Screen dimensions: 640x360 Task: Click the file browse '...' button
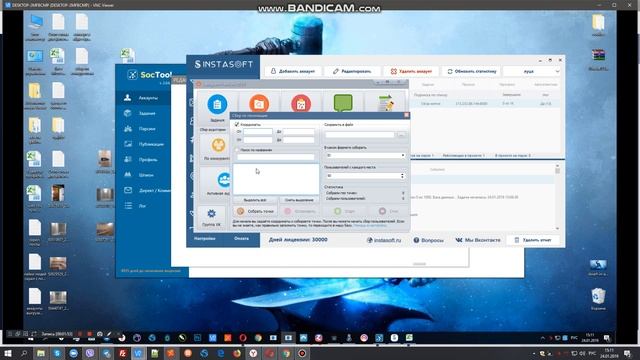pos(402,135)
